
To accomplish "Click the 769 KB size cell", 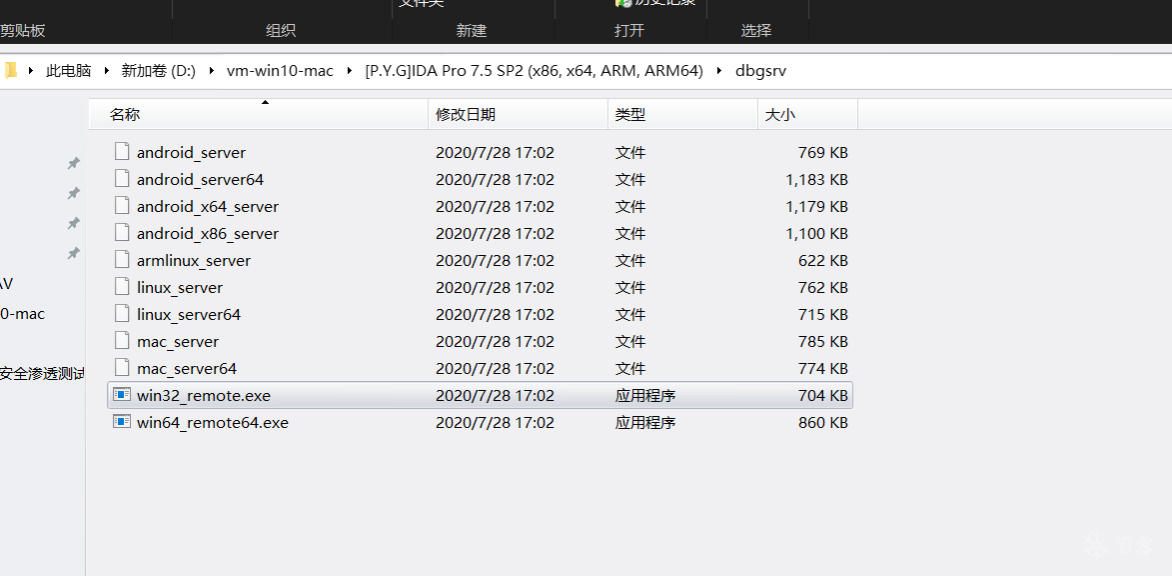I will (823, 152).
